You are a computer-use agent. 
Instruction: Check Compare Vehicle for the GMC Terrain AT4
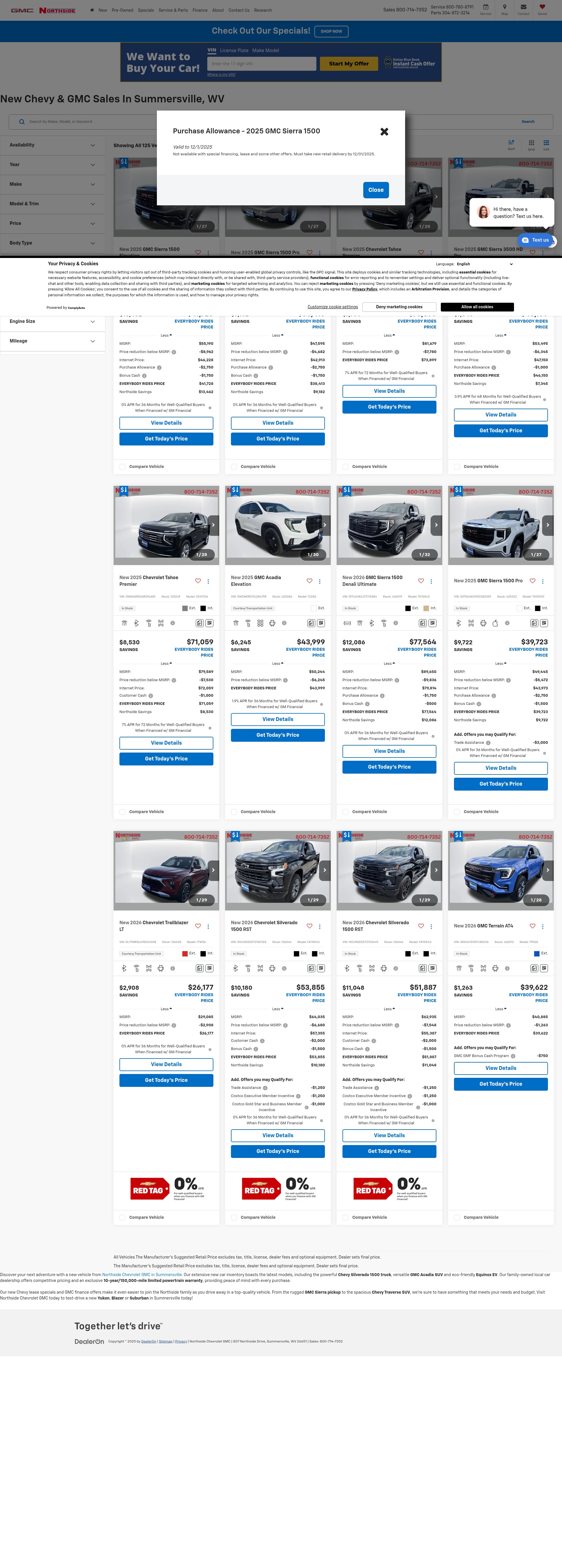(x=457, y=1217)
